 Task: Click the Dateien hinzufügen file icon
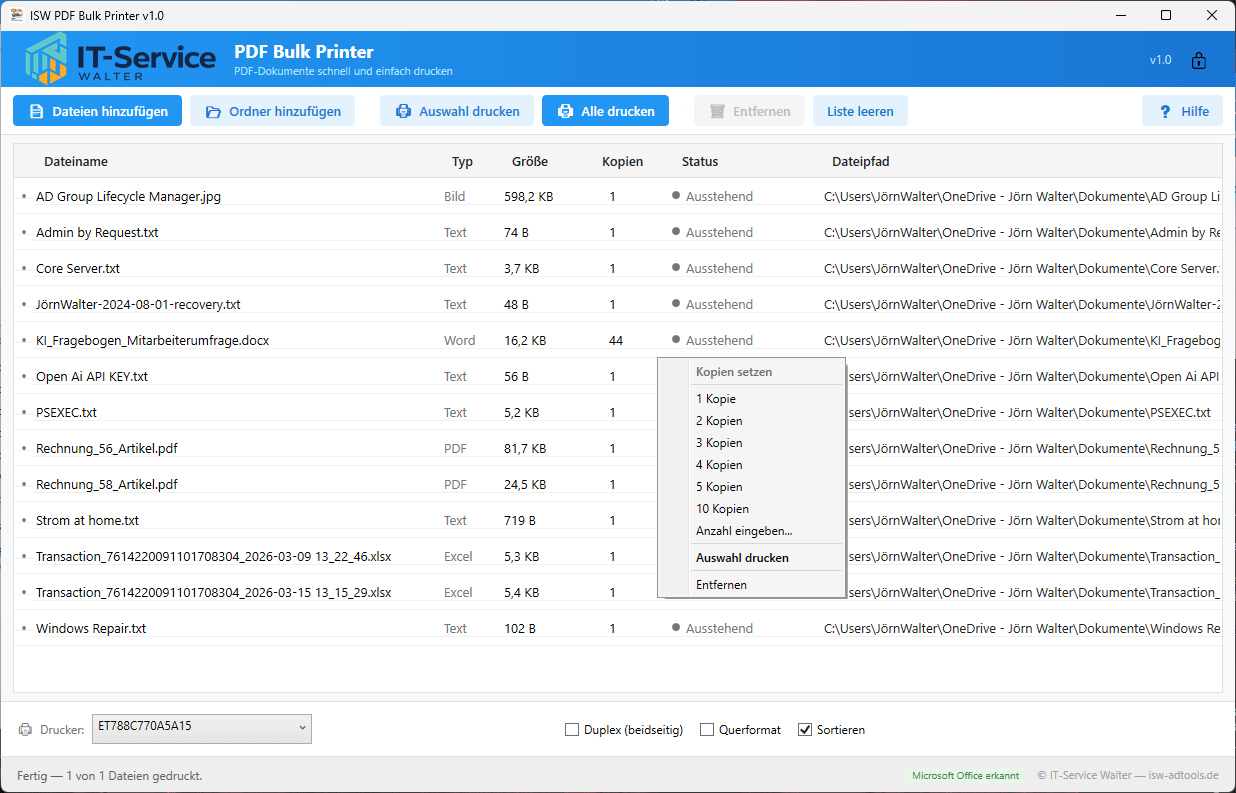point(36,112)
